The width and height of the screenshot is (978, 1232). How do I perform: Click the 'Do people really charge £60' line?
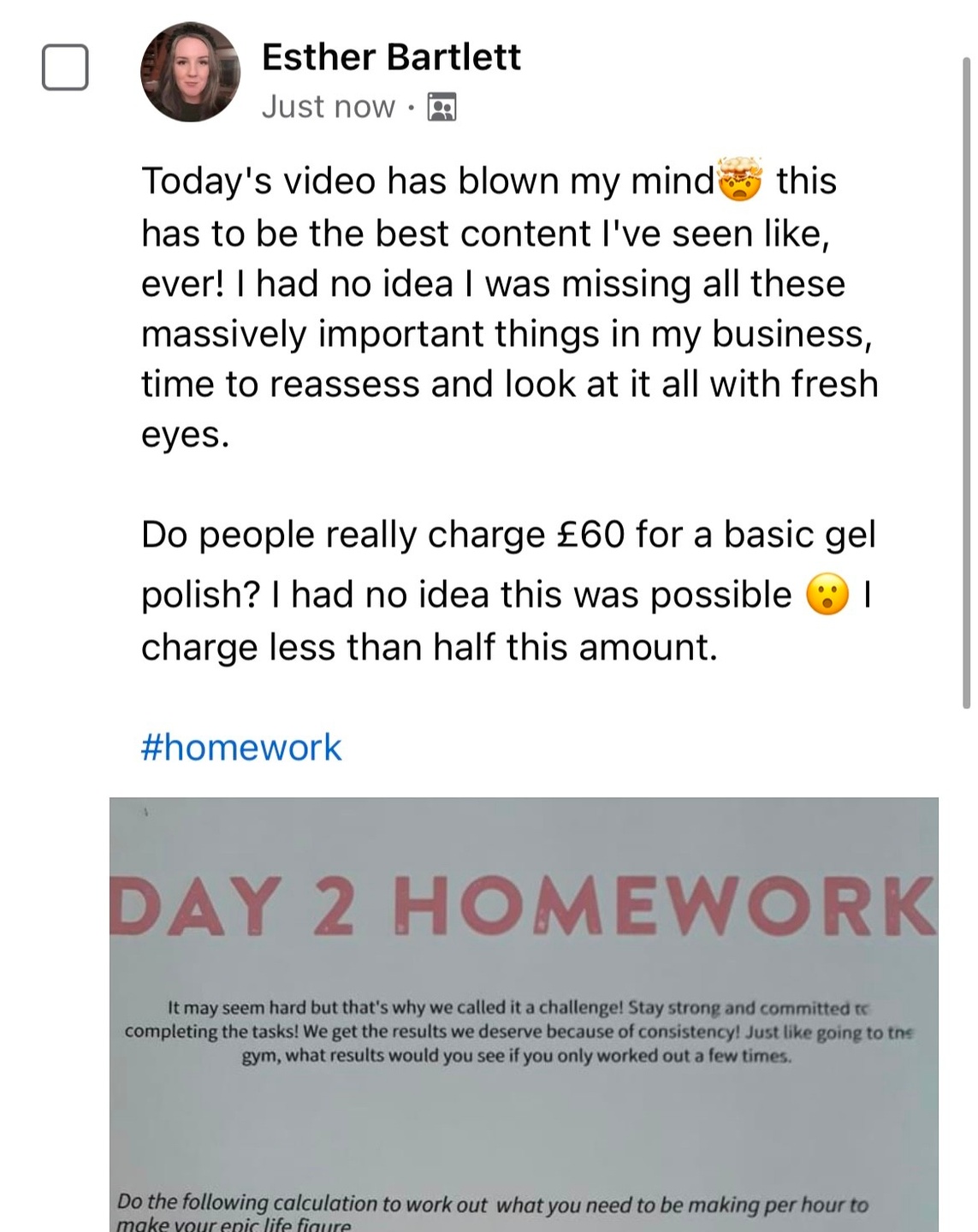tap(508, 535)
